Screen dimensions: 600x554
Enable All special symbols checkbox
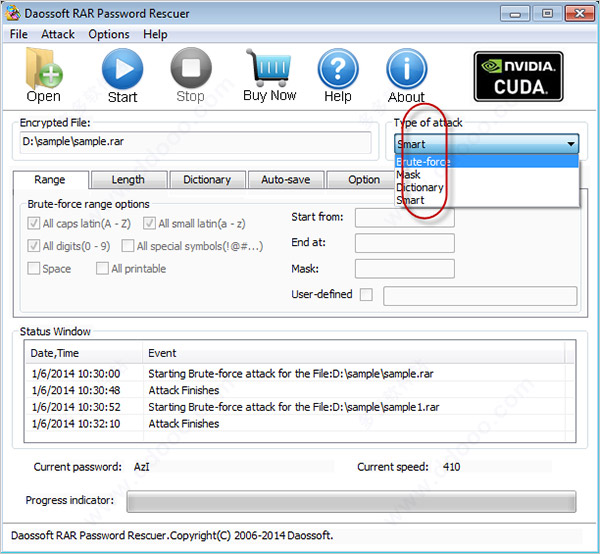pos(127,246)
